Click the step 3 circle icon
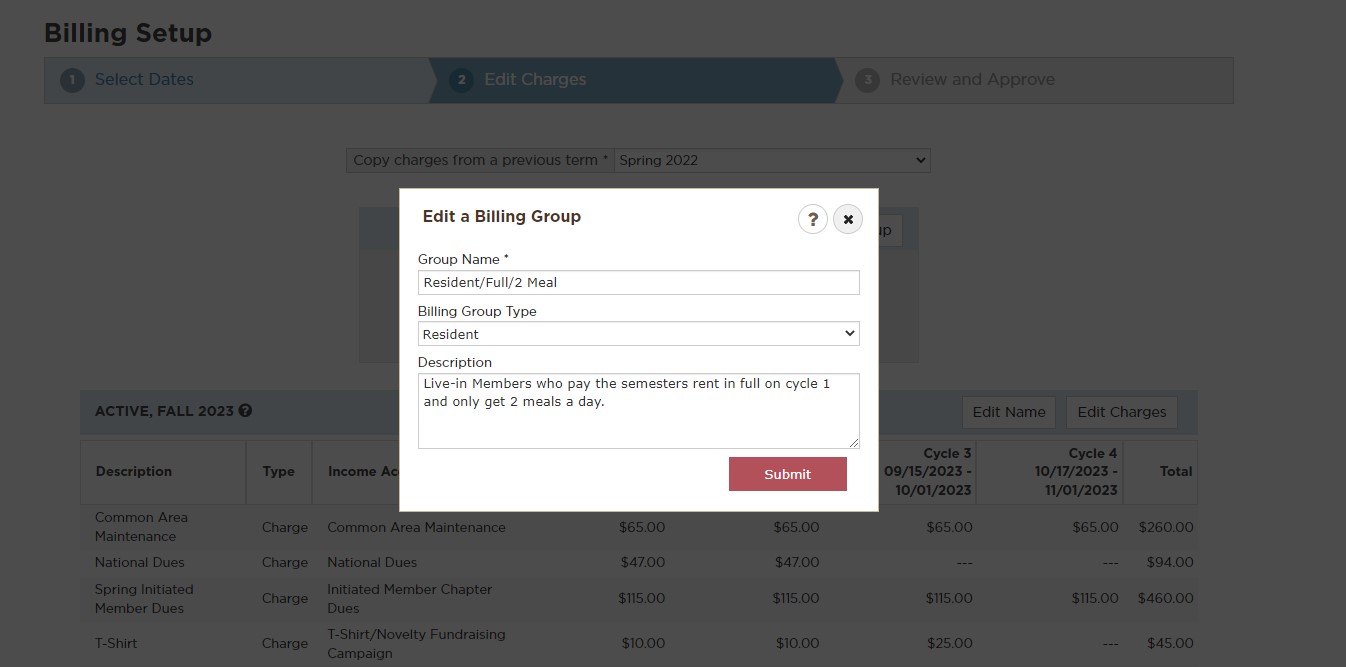 coord(867,80)
